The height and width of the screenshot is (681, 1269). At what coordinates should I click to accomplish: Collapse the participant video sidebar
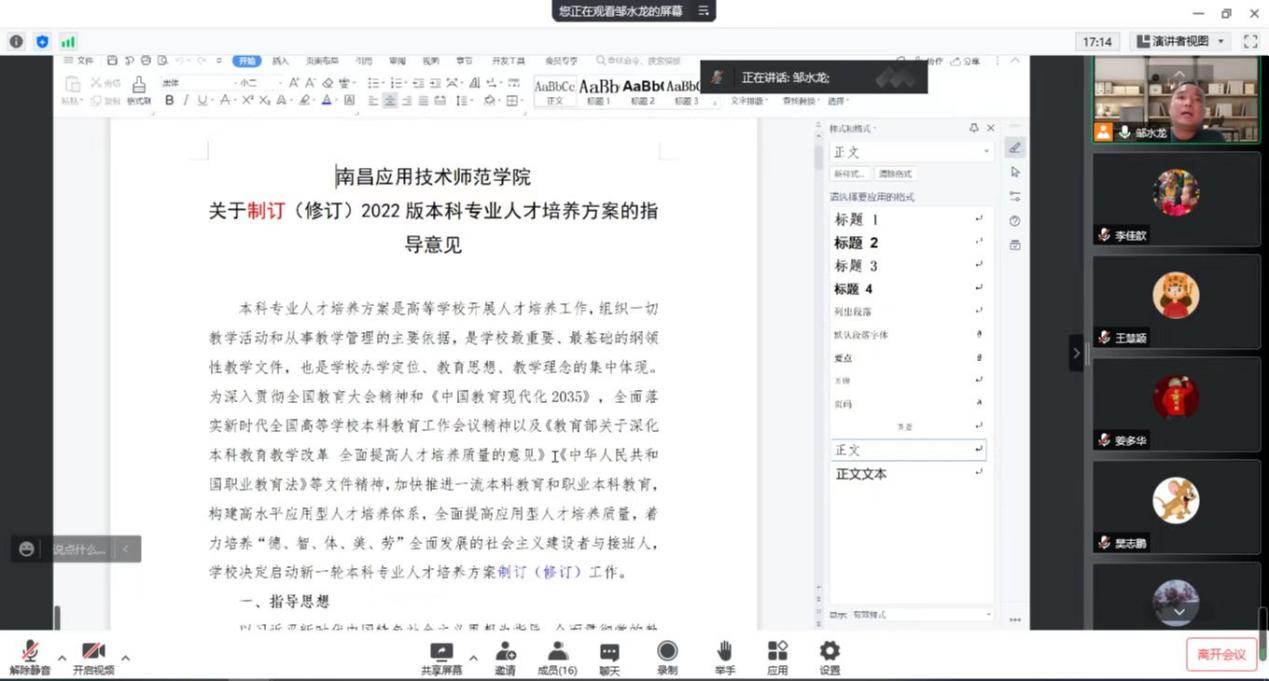tap(1076, 353)
